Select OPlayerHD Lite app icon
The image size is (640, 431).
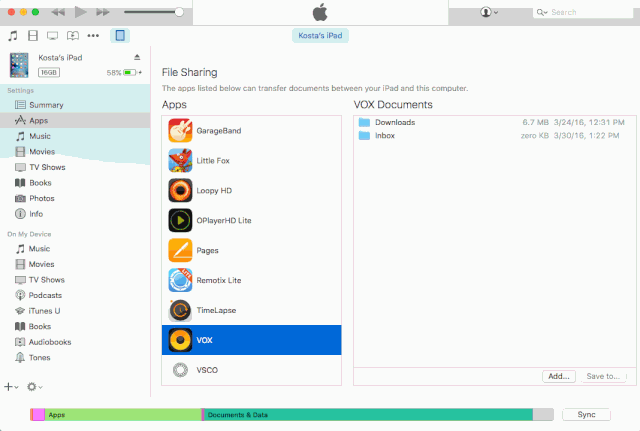click(x=180, y=220)
